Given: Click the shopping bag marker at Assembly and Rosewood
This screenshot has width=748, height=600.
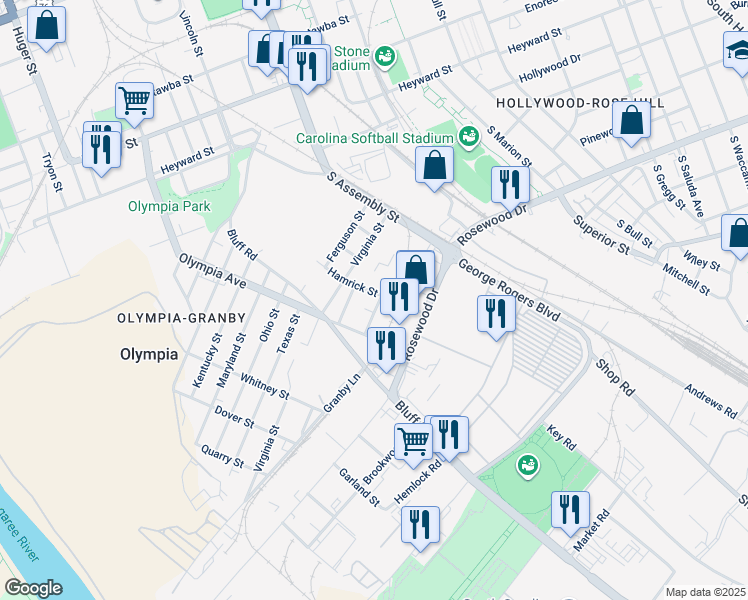Looking at the screenshot, I should click(416, 266).
